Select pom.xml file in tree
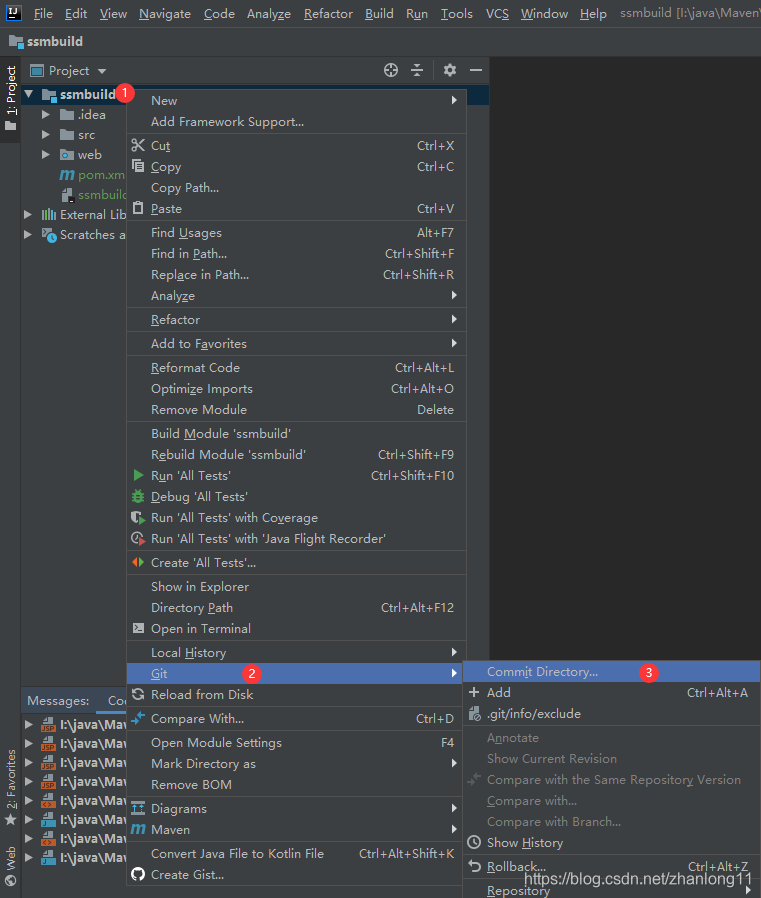761x898 pixels. (101, 175)
